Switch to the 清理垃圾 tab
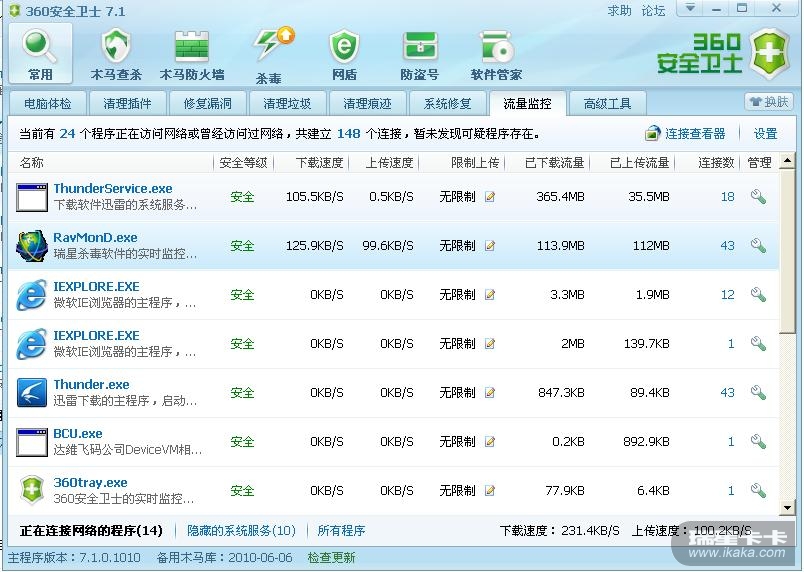 [x=287, y=104]
